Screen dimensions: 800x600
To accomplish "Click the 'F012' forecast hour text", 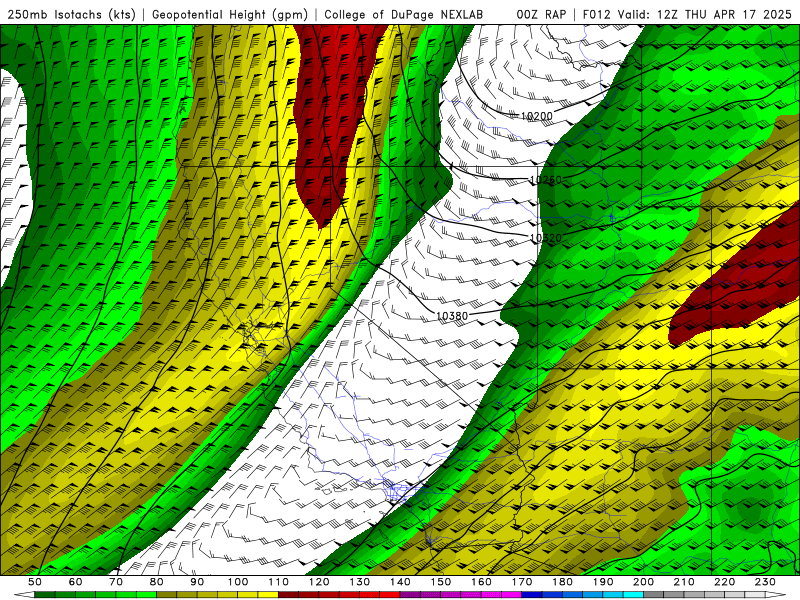I will coord(596,14).
